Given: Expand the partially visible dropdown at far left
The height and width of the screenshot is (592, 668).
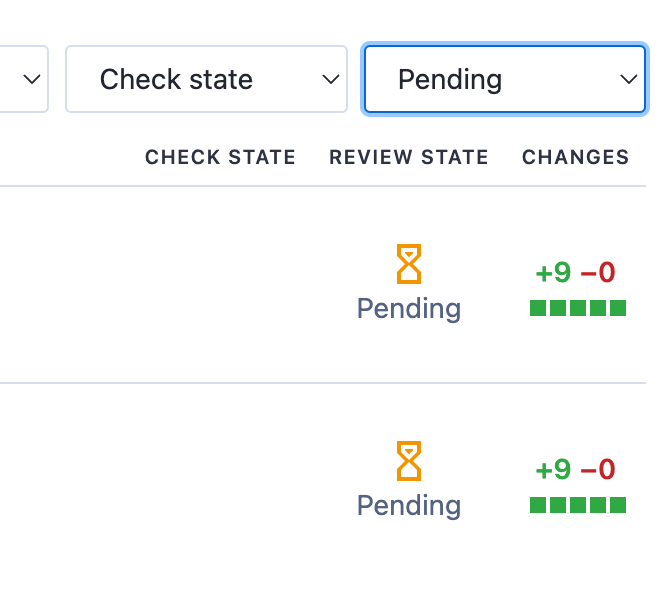Looking at the screenshot, I should pyautogui.click(x=23, y=79).
